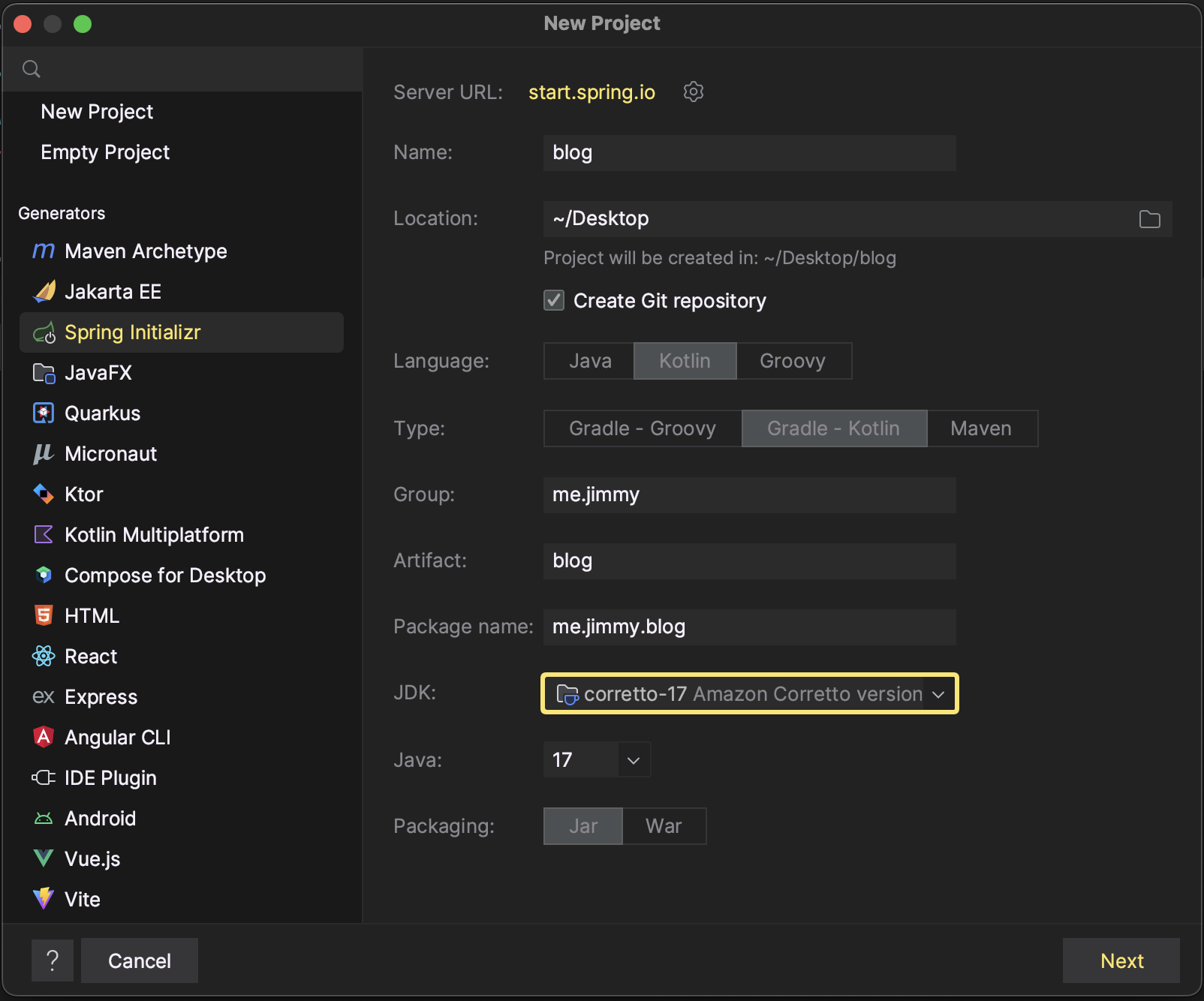Click the search magnifier icon
Screen dimensions: 1204x1001
32,69
